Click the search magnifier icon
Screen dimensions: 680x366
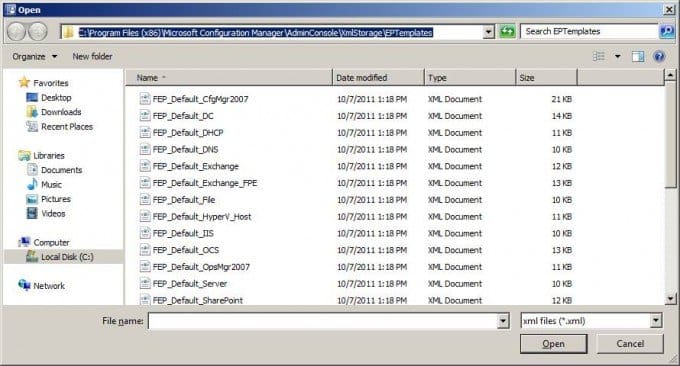667,31
